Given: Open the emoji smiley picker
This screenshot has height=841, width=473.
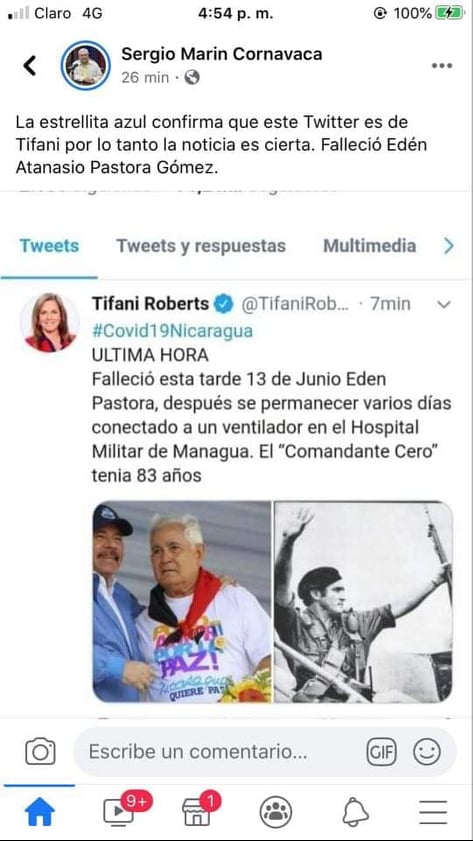Looking at the screenshot, I should [427, 751].
